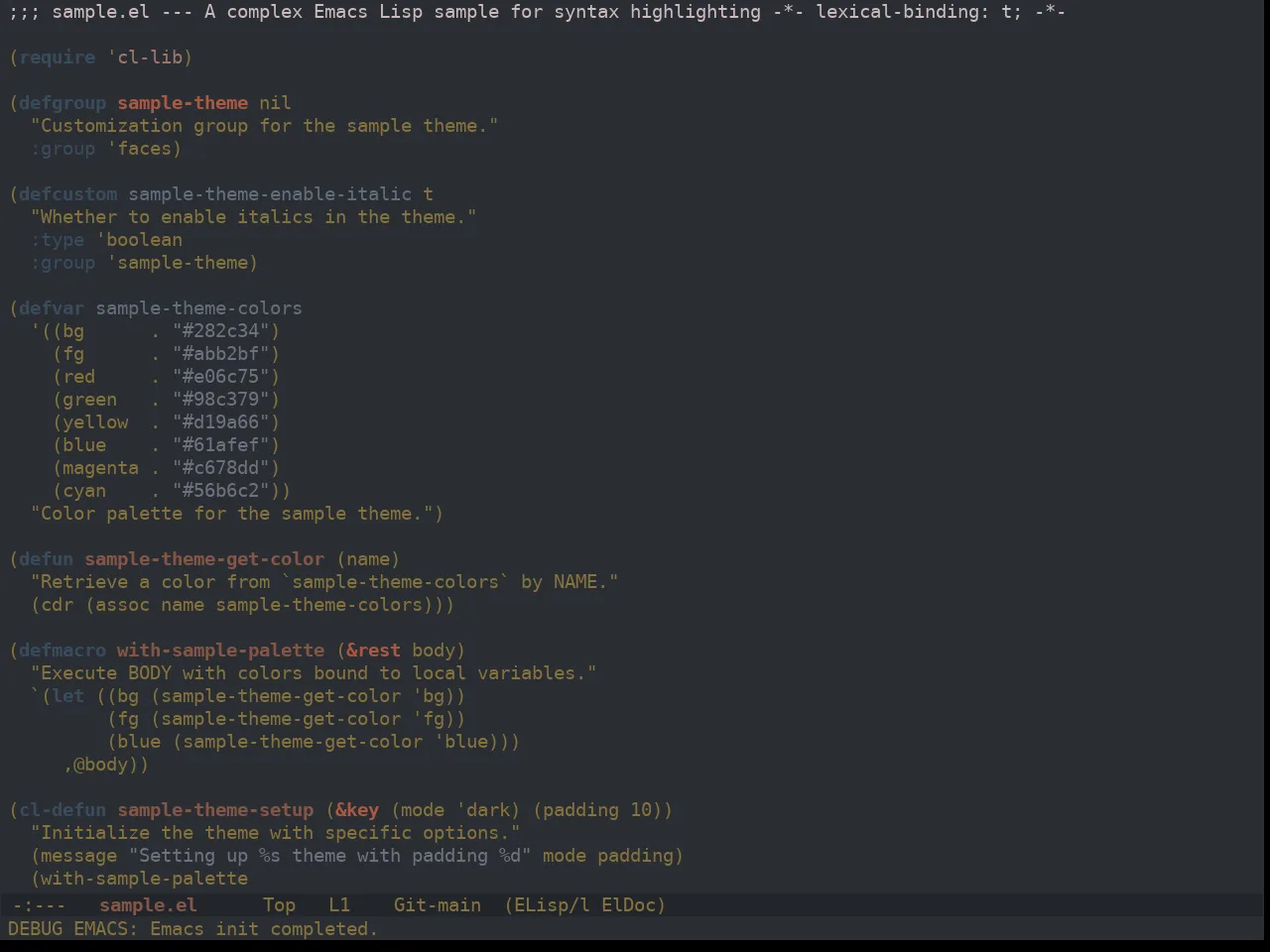Viewport: 1270px width, 952px height.
Task: Click the "#282c34" color string
Action: pos(221,330)
